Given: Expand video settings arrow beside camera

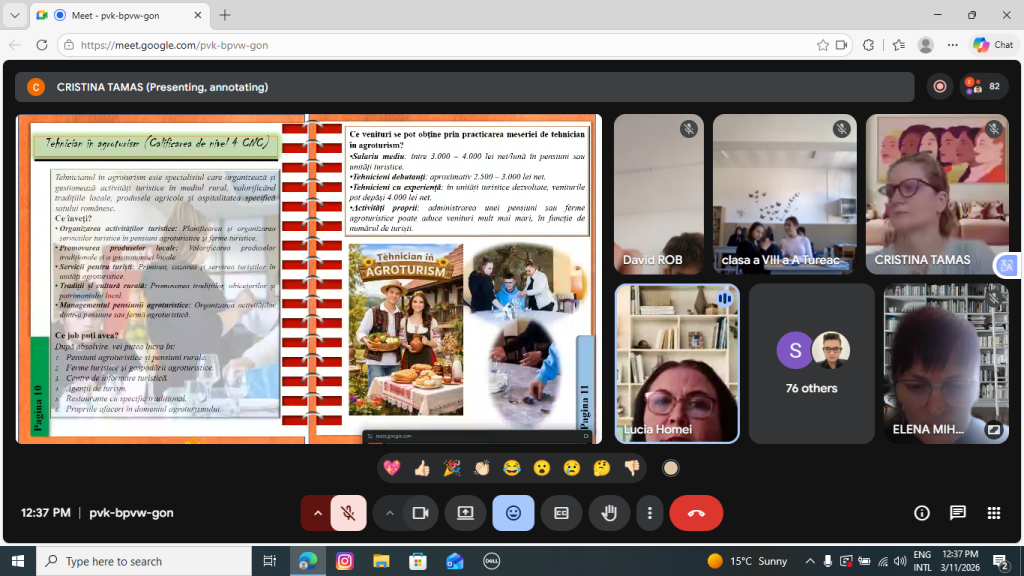Looking at the screenshot, I should 389,513.
